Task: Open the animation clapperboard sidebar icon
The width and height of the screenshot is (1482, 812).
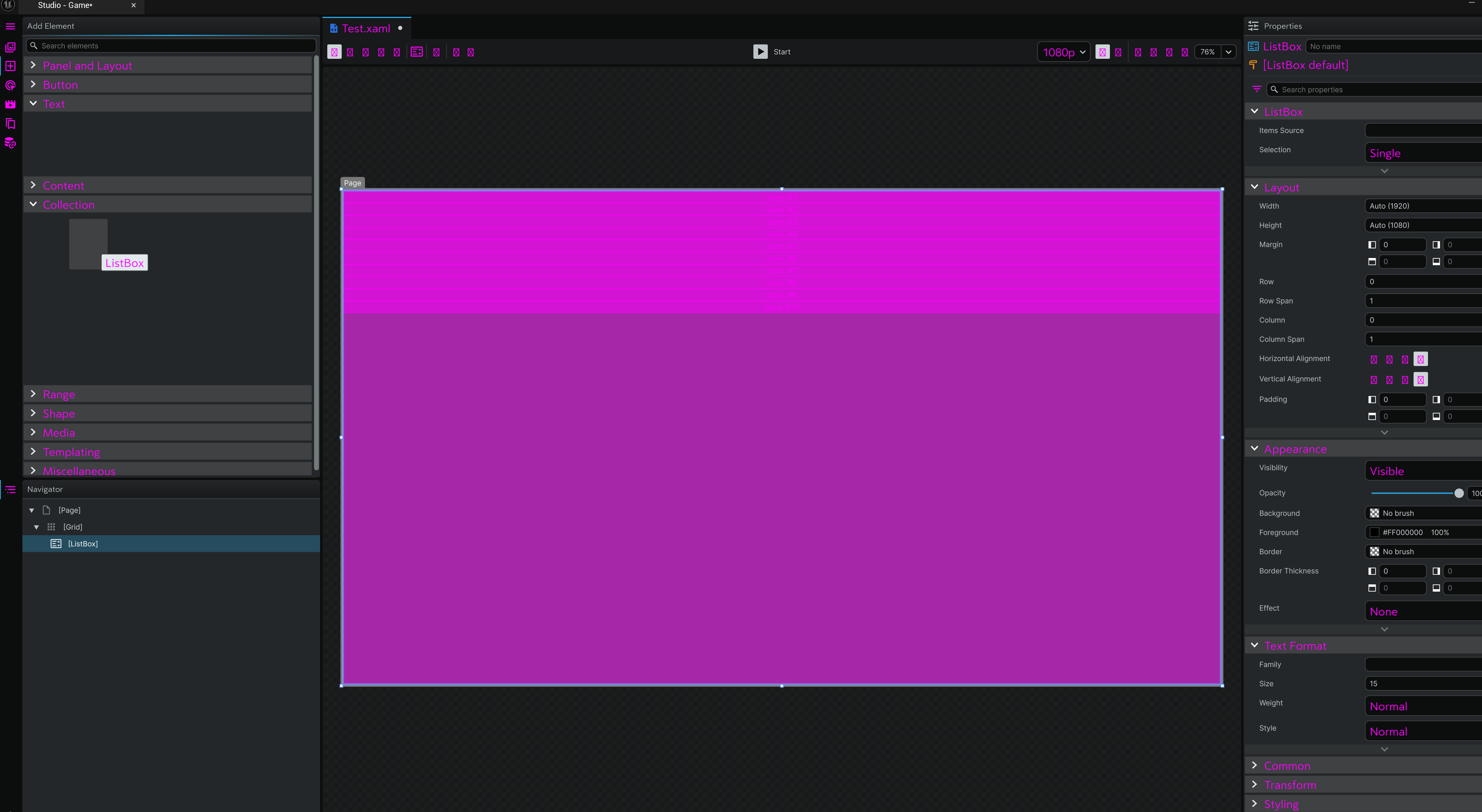Action: pyautogui.click(x=10, y=105)
